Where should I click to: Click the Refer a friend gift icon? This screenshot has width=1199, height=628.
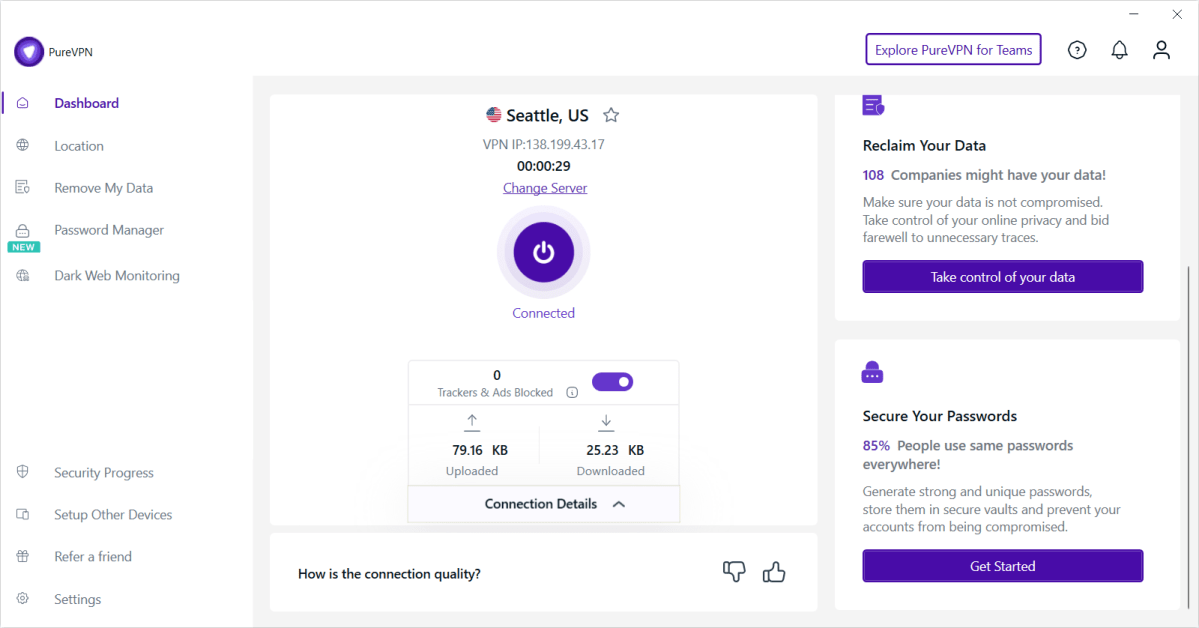pos(23,556)
